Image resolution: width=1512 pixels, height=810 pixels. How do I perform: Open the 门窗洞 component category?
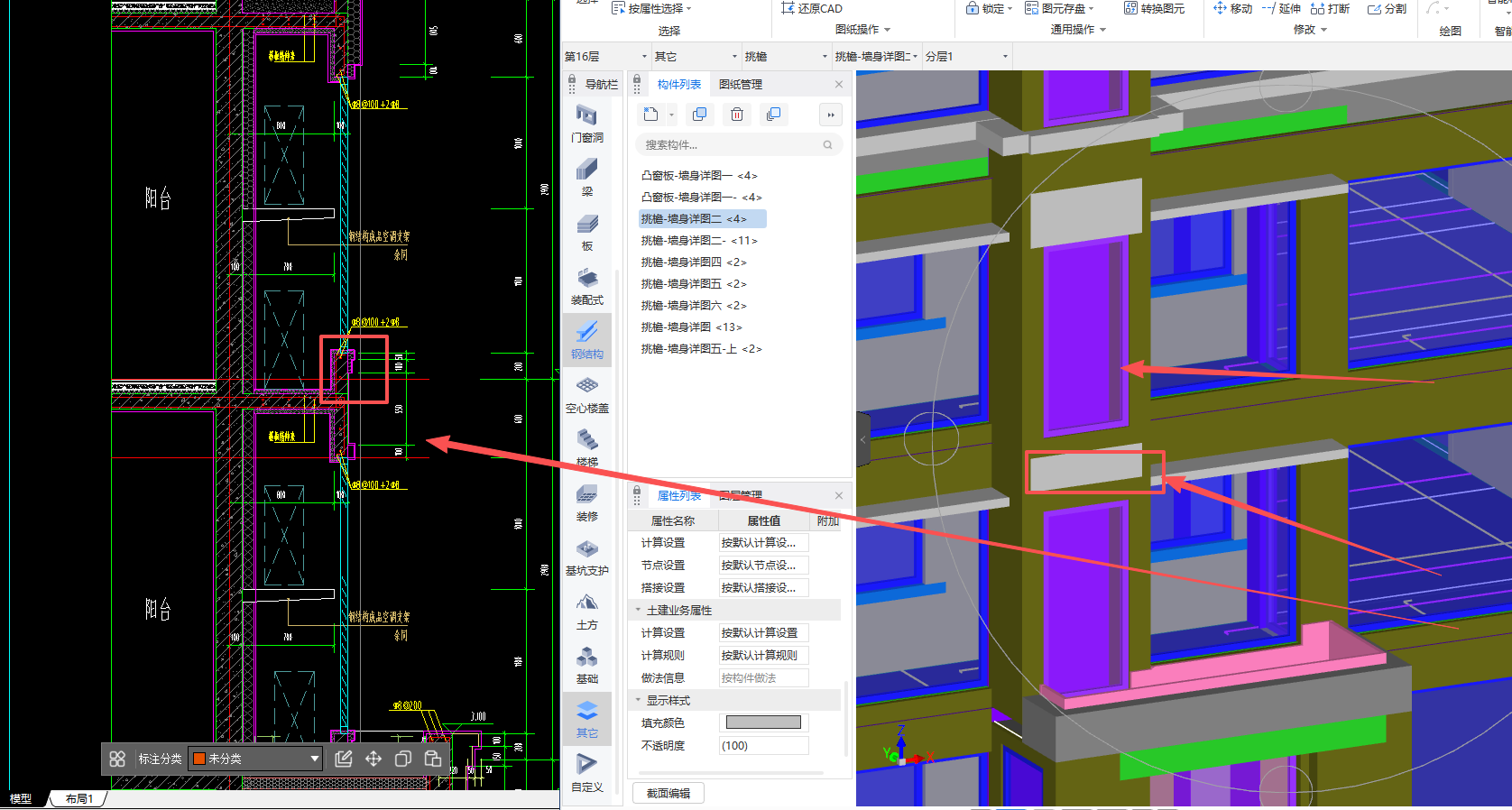click(586, 123)
